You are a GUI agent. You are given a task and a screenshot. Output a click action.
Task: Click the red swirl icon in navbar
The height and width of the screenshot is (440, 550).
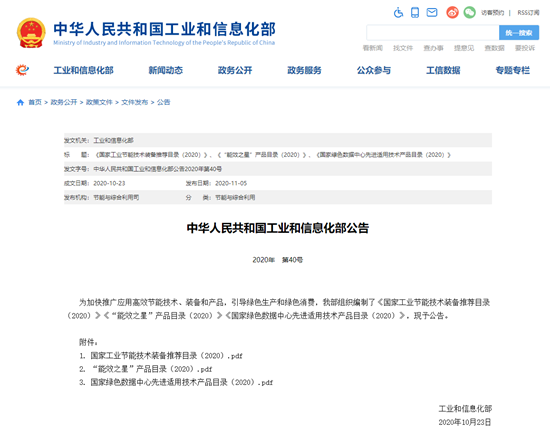pos(22,70)
